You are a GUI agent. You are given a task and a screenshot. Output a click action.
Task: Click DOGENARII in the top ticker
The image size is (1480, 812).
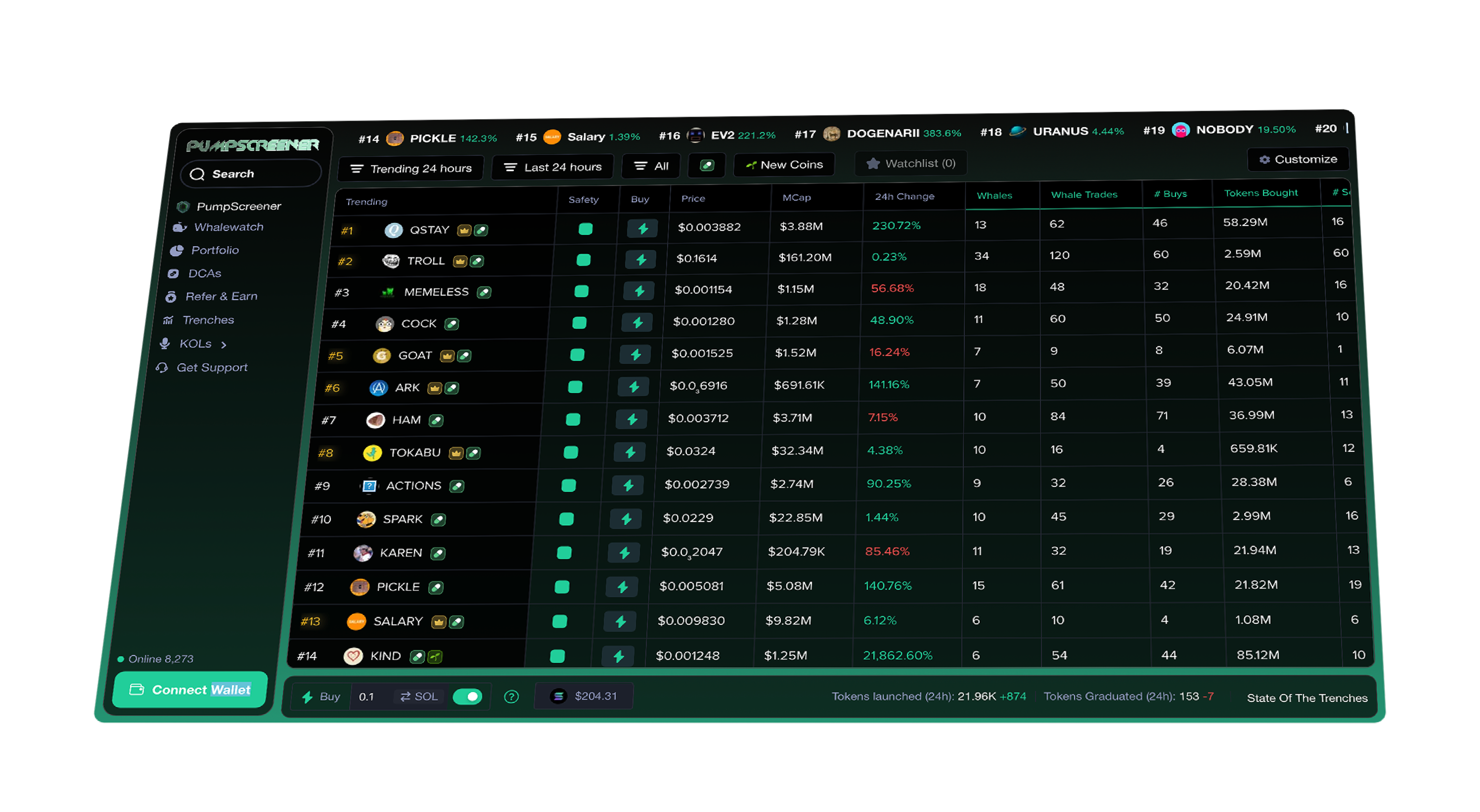883,133
